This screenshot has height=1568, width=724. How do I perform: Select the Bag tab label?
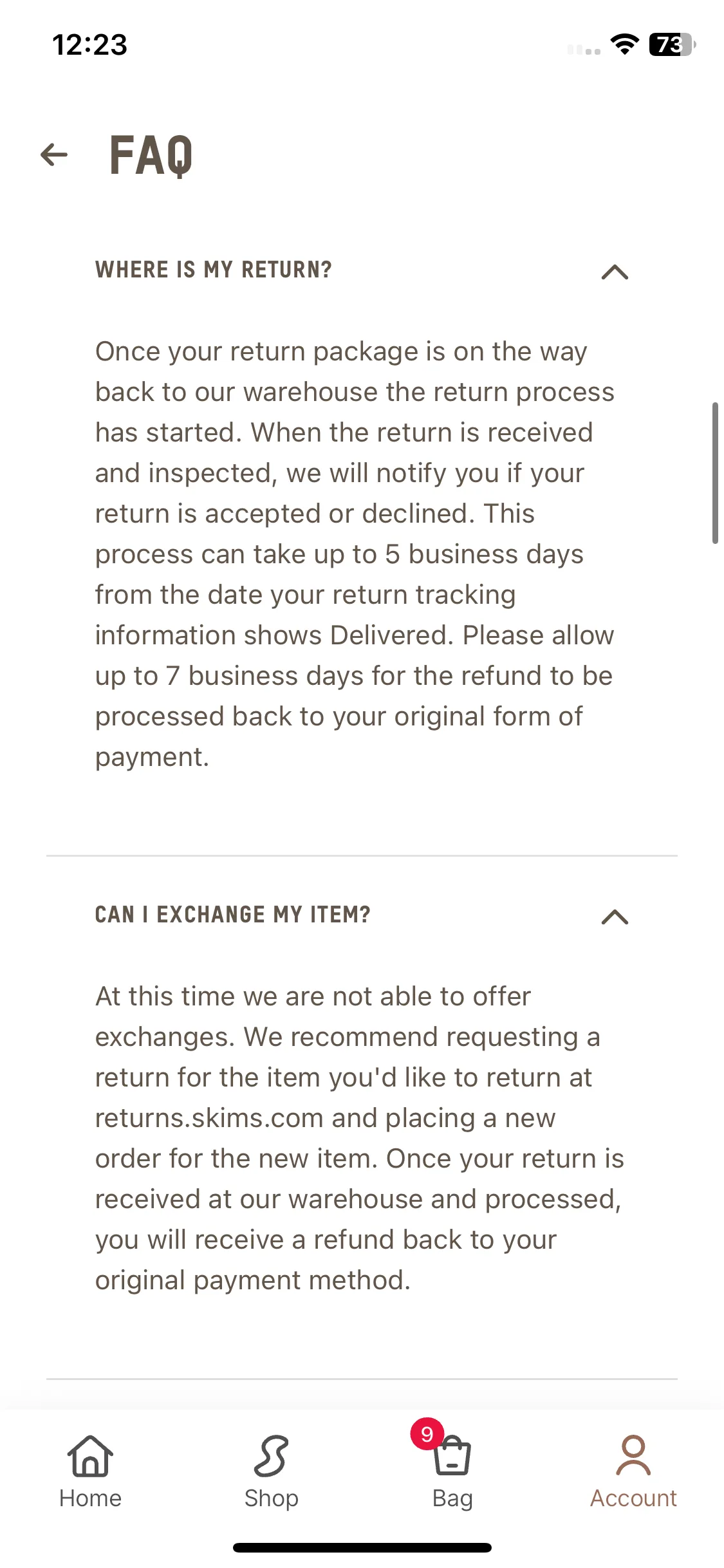click(x=452, y=1499)
